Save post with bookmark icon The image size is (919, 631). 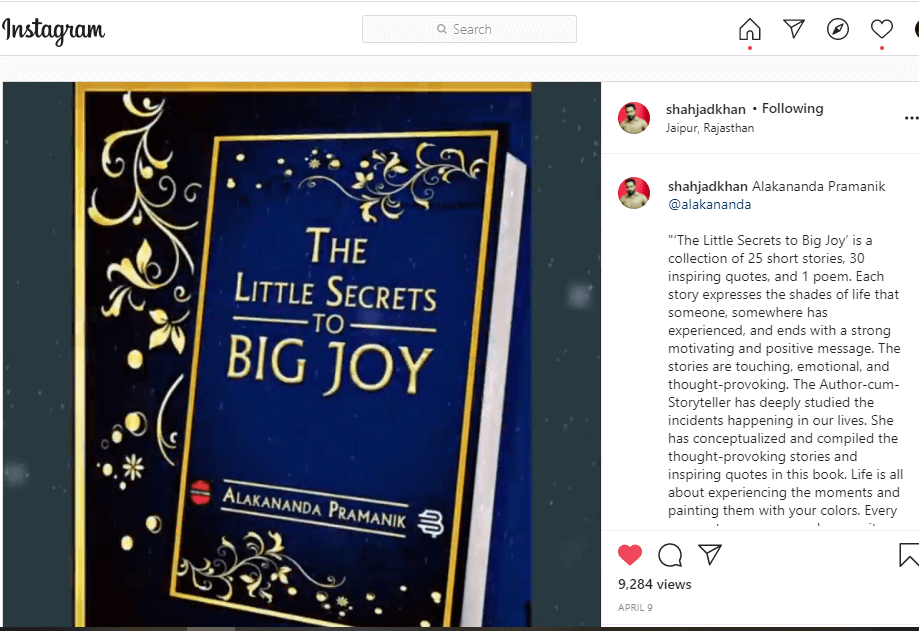tap(909, 555)
